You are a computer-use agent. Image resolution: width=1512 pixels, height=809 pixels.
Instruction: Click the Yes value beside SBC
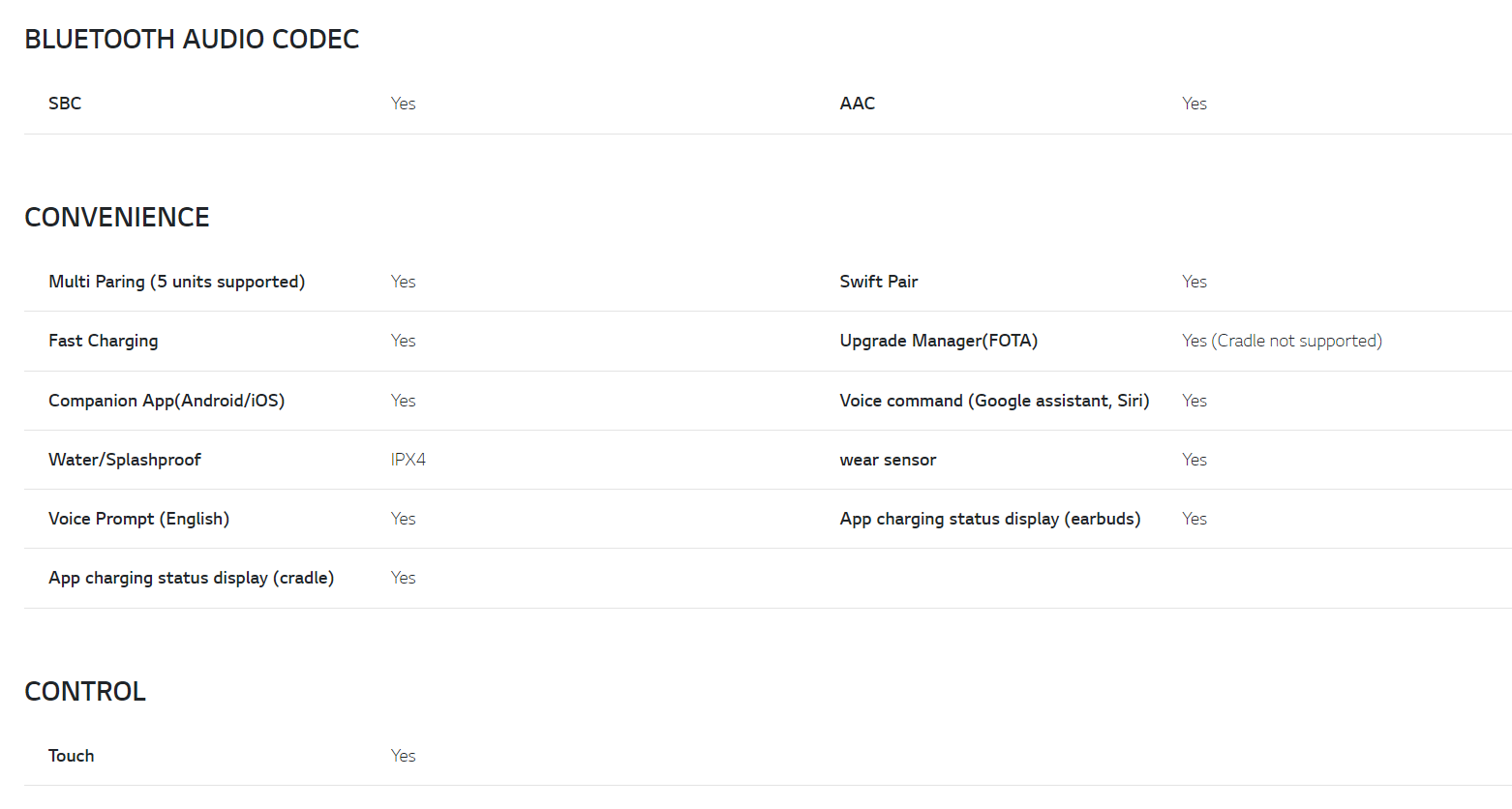coord(403,104)
